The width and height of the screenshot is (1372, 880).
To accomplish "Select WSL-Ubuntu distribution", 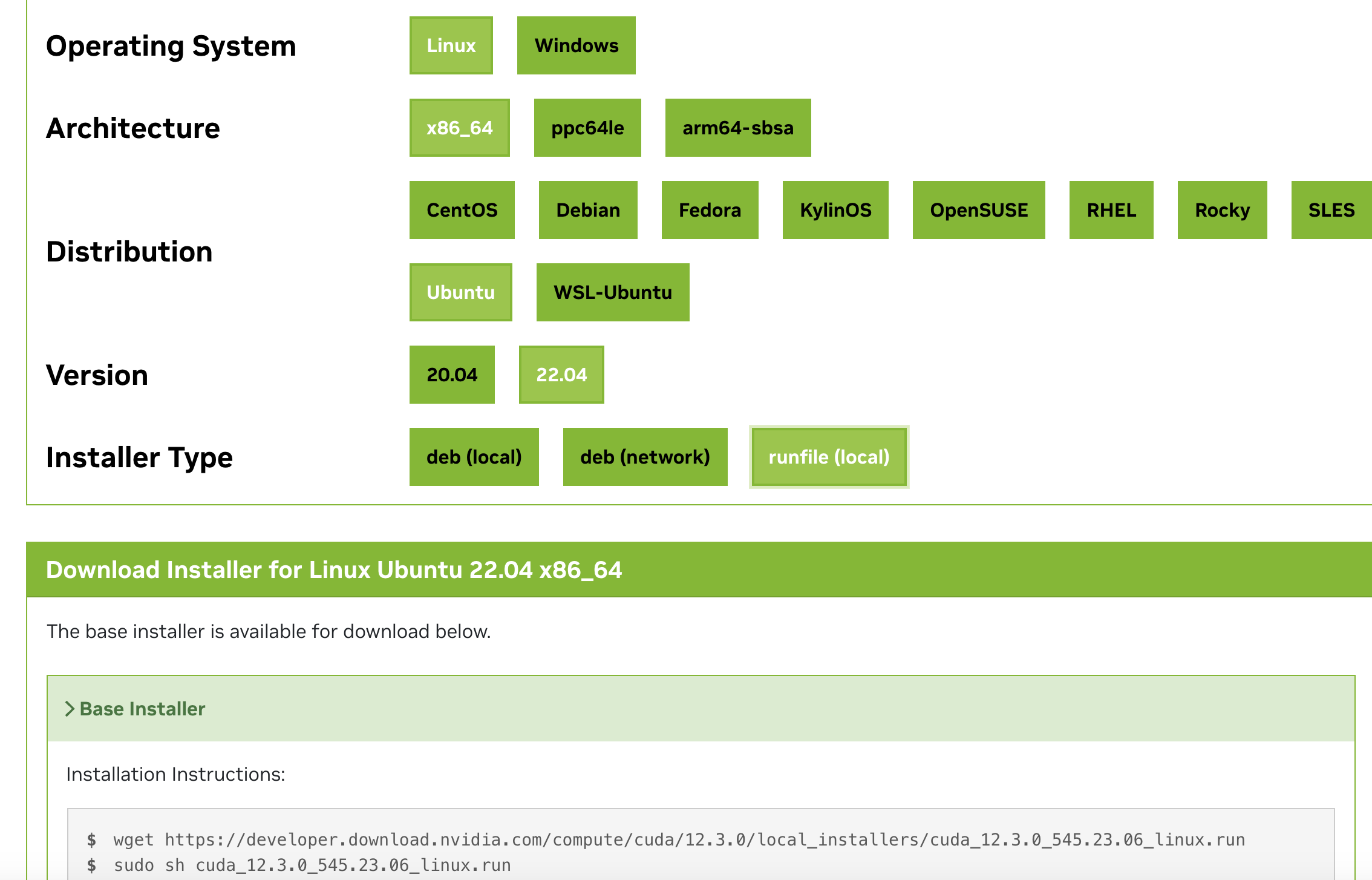I will (612, 292).
